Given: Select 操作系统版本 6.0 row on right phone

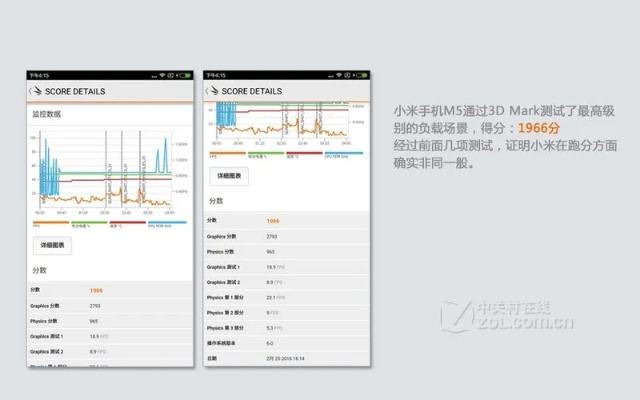Looking at the screenshot, I should pos(287,343).
